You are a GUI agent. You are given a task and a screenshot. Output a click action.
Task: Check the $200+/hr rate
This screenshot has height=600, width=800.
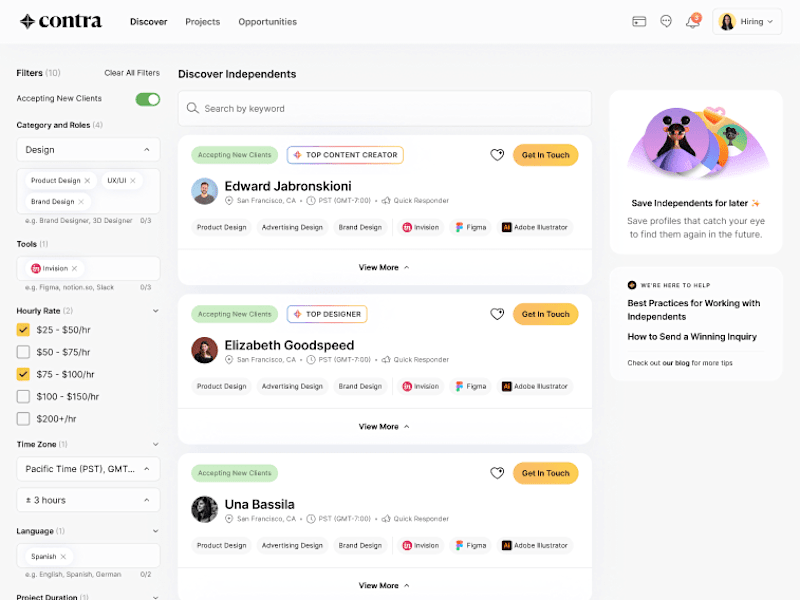click(23, 419)
